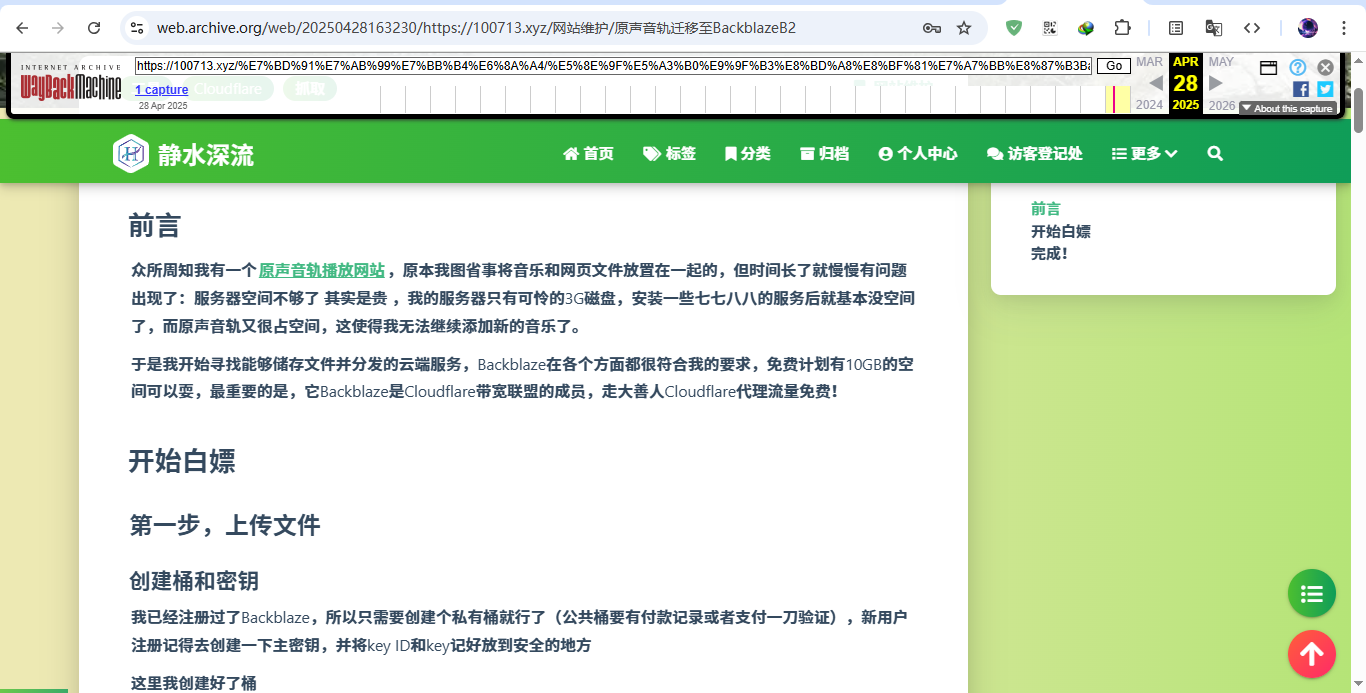
Task: Open the site search magnifier icon
Action: [1215, 153]
